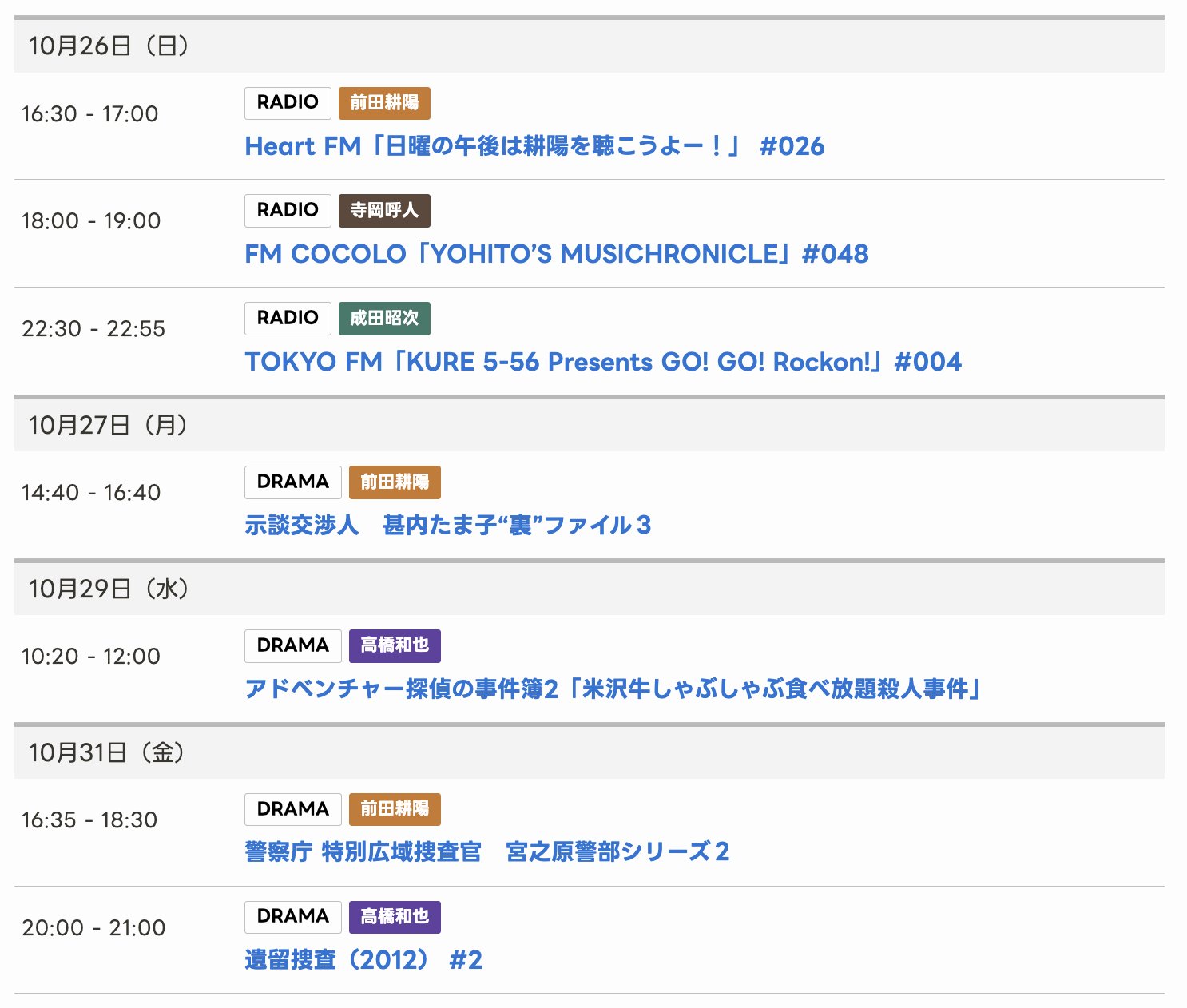Image resolution: width=1187 pixels, height=1008 pixels.
Task: Click 高橋和也 tag on 10月29日 drama
Action: click(395, 646)
